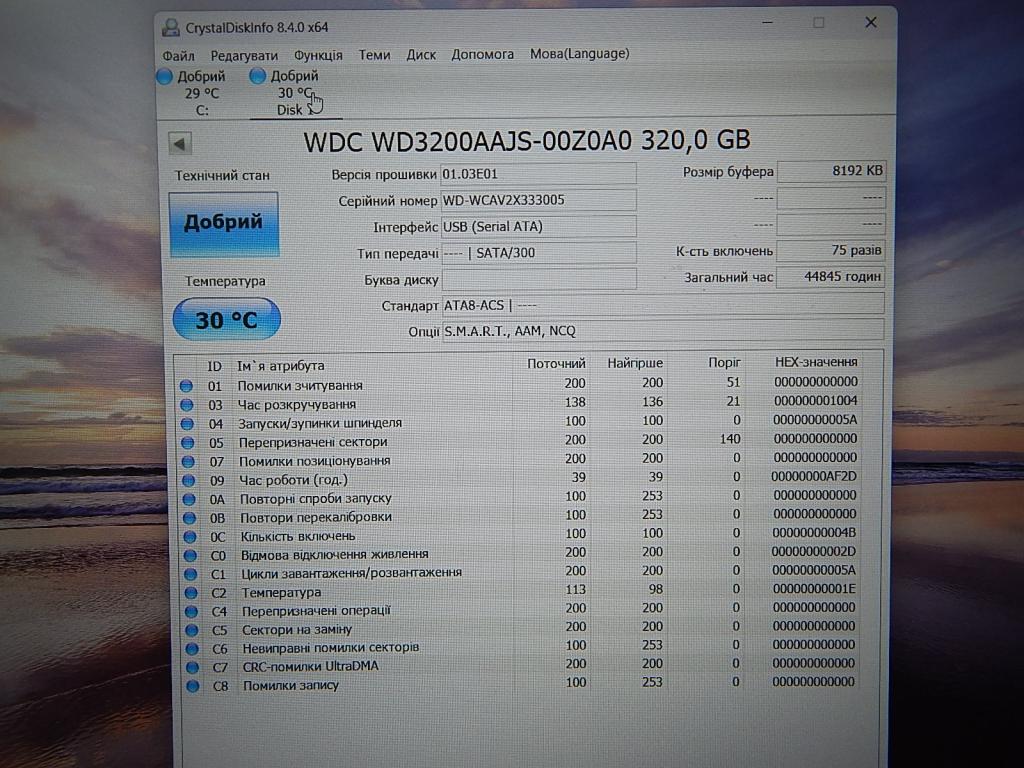Click the status dot for attribute 09
The width and height of the screenshot is (1024, 768).
point(189,481)
